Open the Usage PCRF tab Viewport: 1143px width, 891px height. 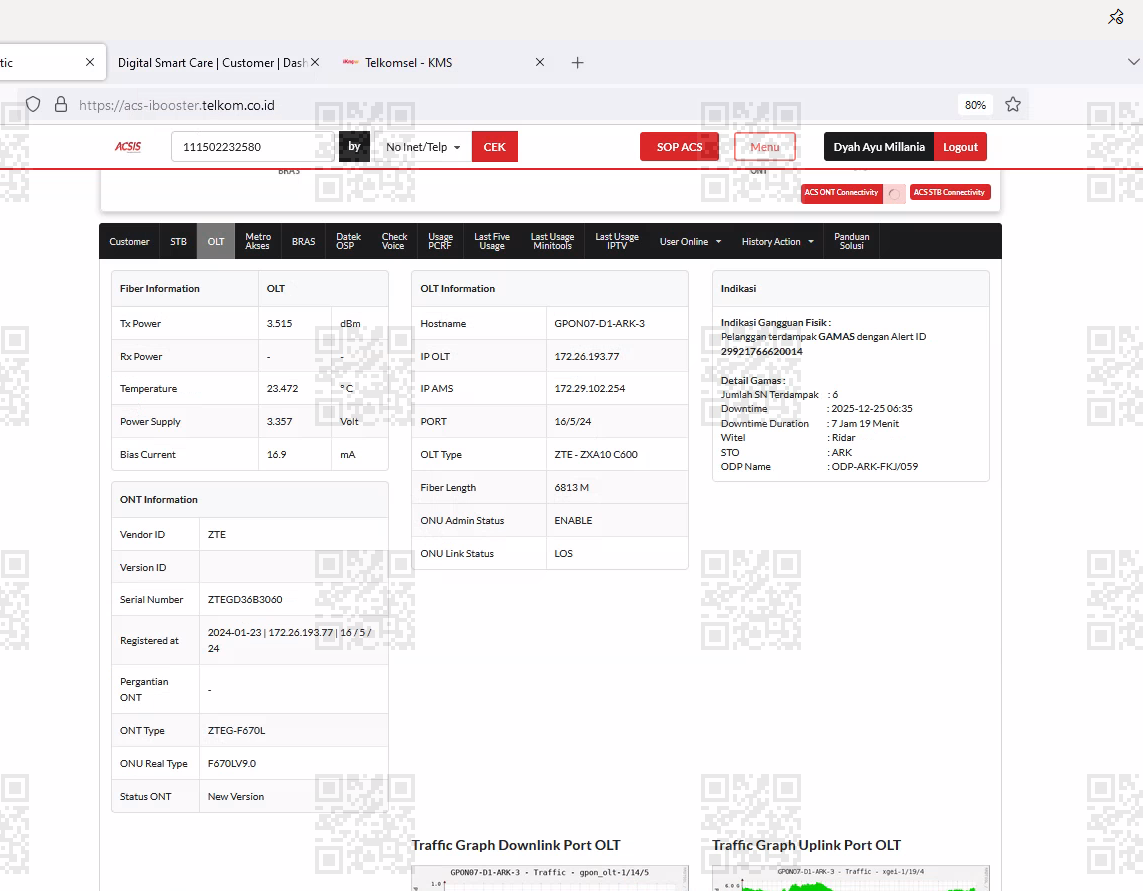coord(440,241)
